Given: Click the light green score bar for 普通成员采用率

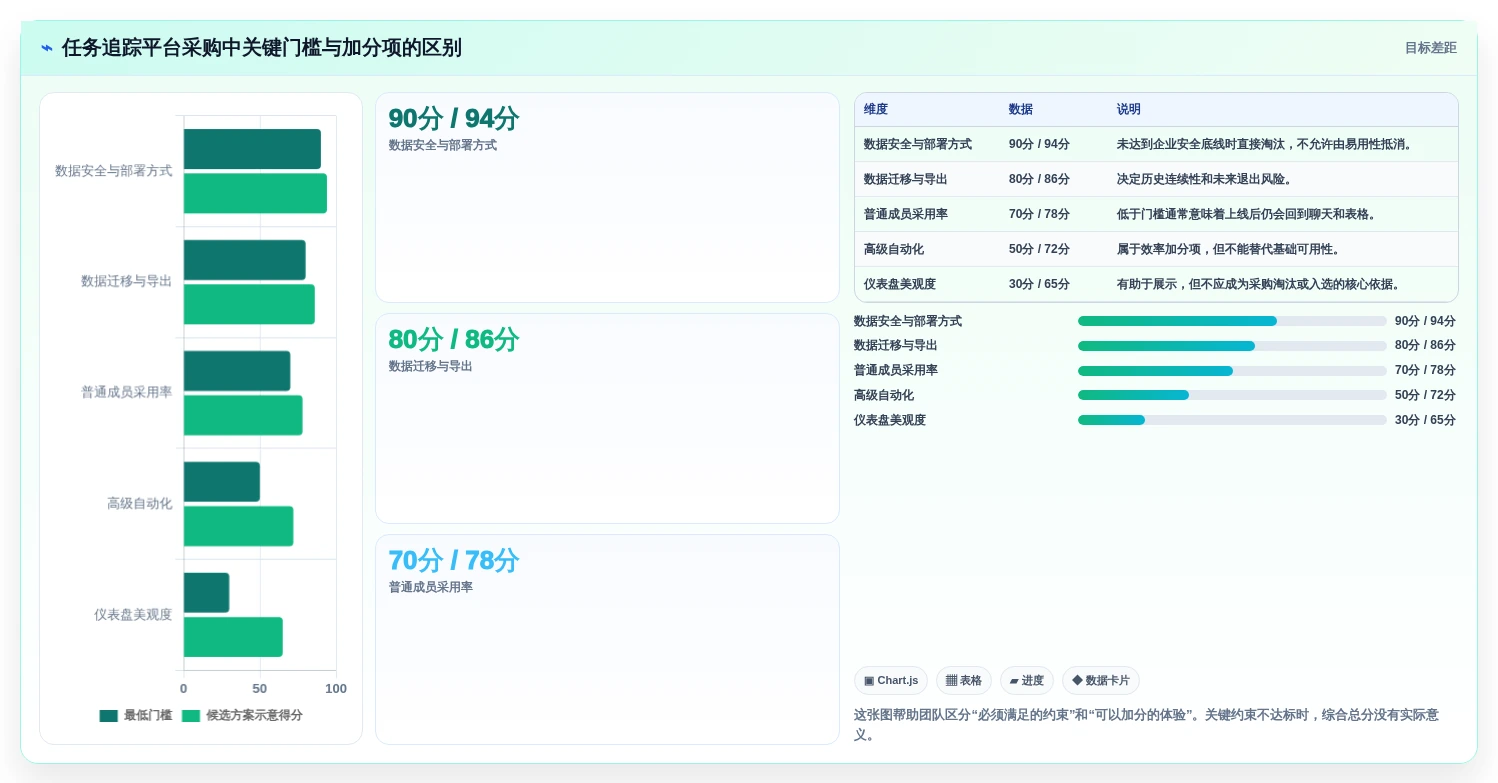Looking at the screenshot, I should 243,415.
